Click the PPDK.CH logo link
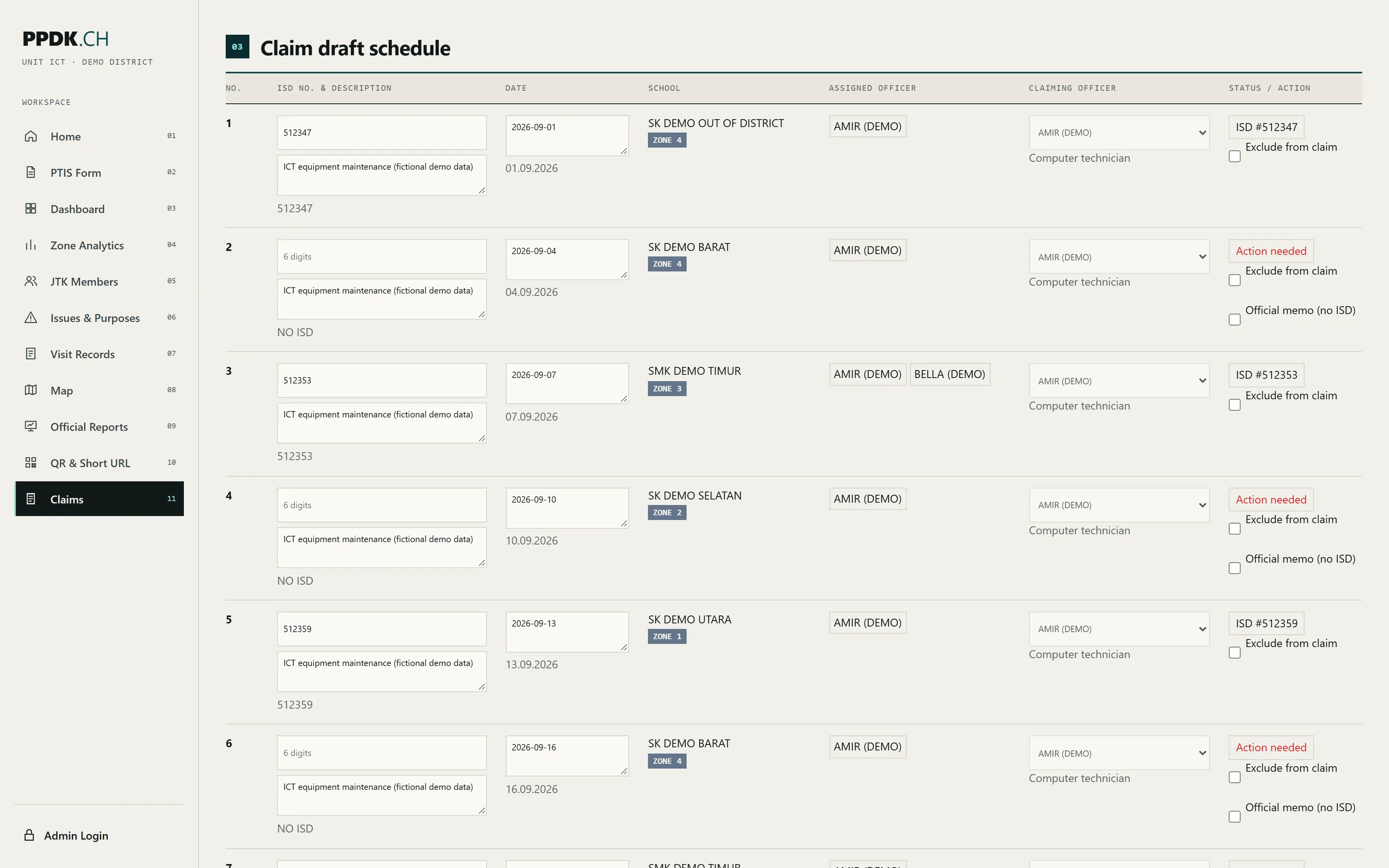The width and height of the screenshot is (1389, 868). 66,39
